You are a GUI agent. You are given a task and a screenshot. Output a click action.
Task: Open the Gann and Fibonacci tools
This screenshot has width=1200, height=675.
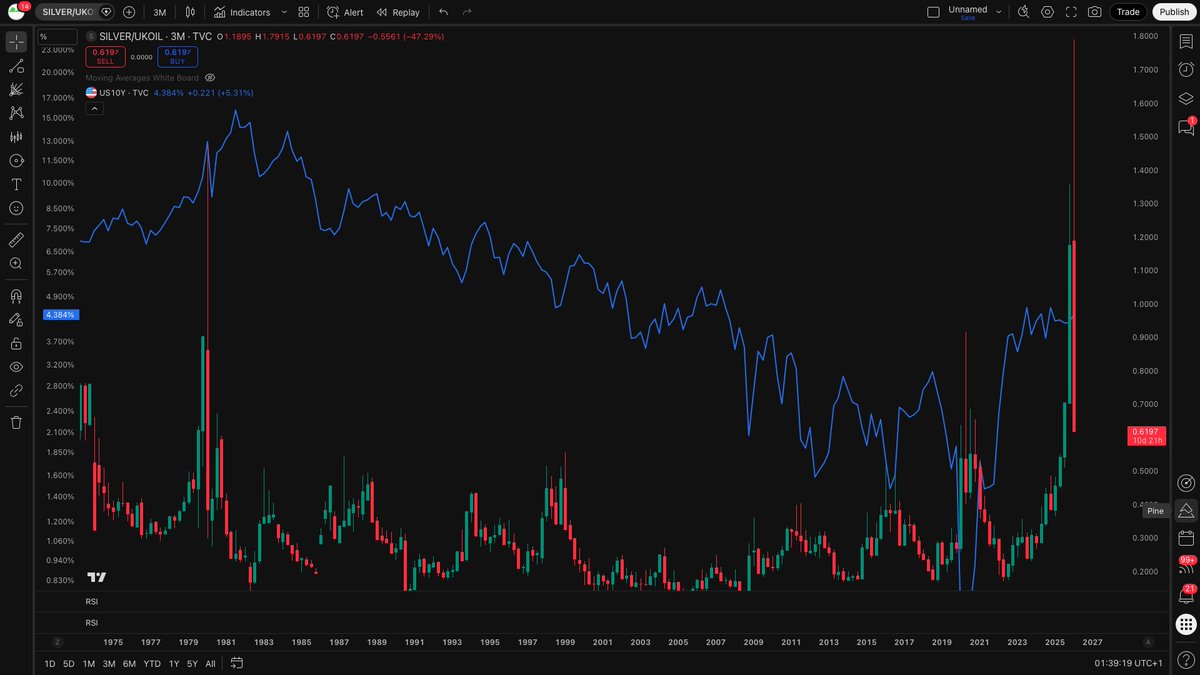click(x=16, y=89)
